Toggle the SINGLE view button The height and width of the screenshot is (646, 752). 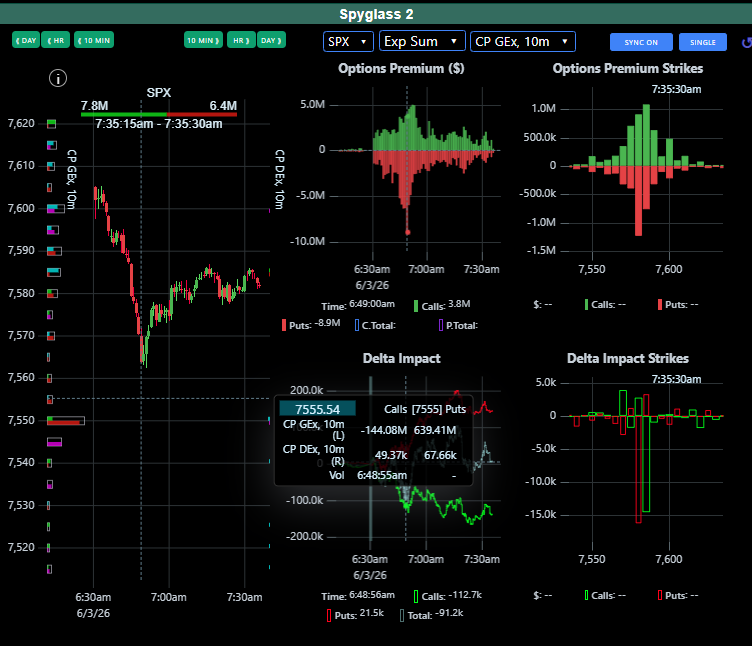(x=703, y=42)
